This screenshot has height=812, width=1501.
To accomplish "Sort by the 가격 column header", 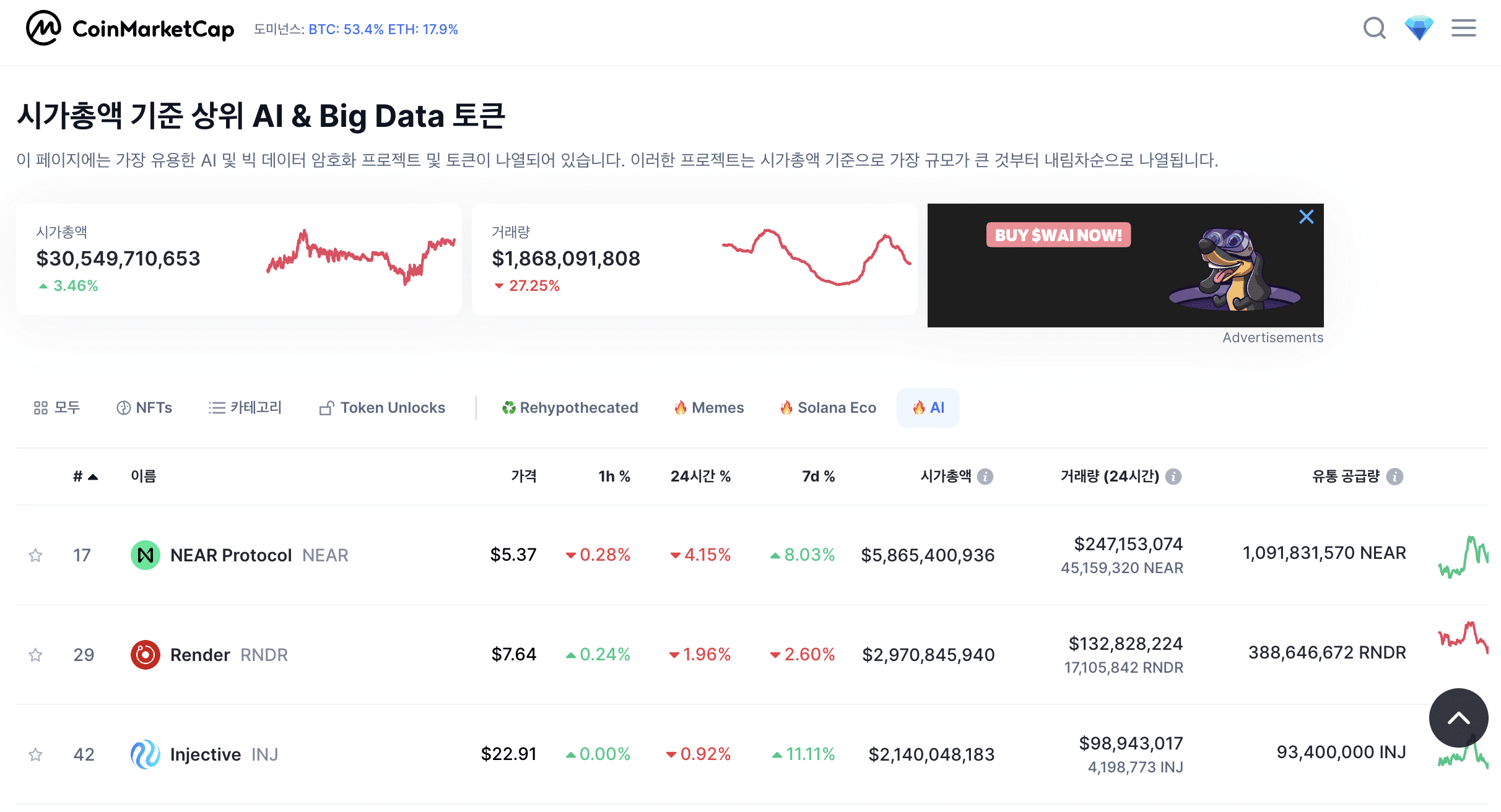I will click(524, 477).
